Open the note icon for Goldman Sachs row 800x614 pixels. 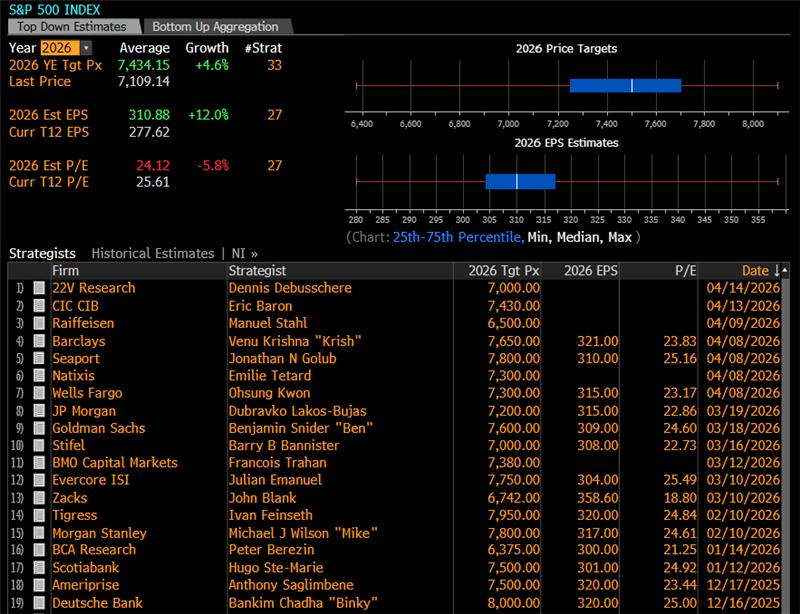pos(39,428)
